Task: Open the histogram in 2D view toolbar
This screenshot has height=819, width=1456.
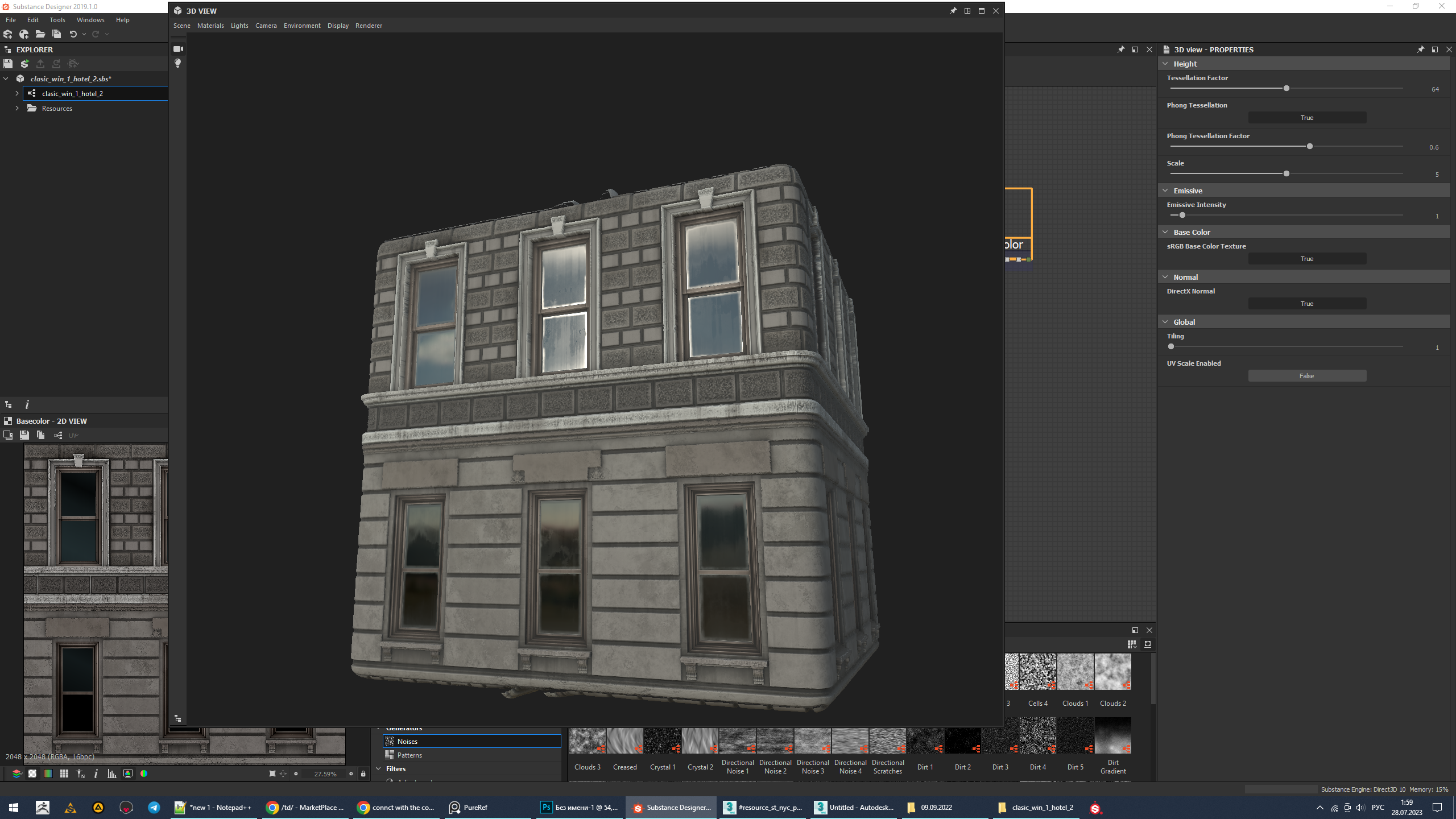Action: pyautogui.click(x=112, y=773)
